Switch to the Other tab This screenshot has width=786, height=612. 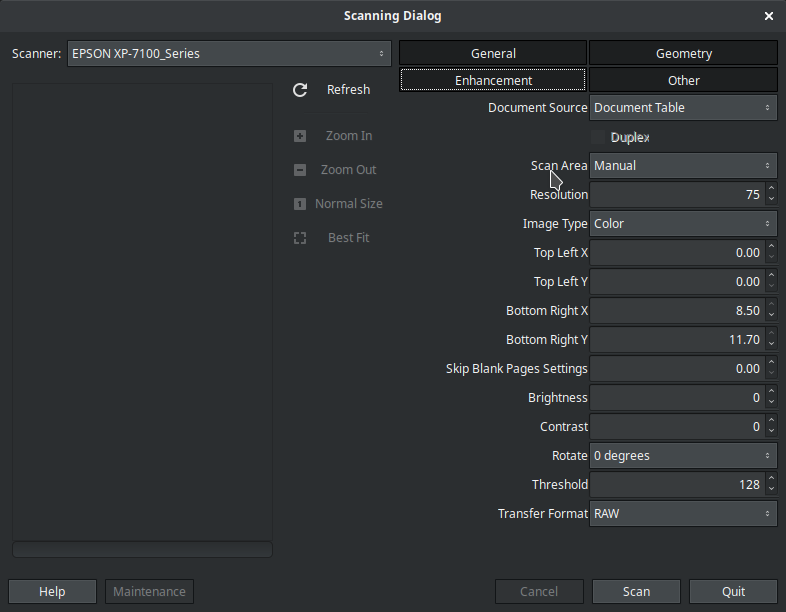tap(683, 80)
